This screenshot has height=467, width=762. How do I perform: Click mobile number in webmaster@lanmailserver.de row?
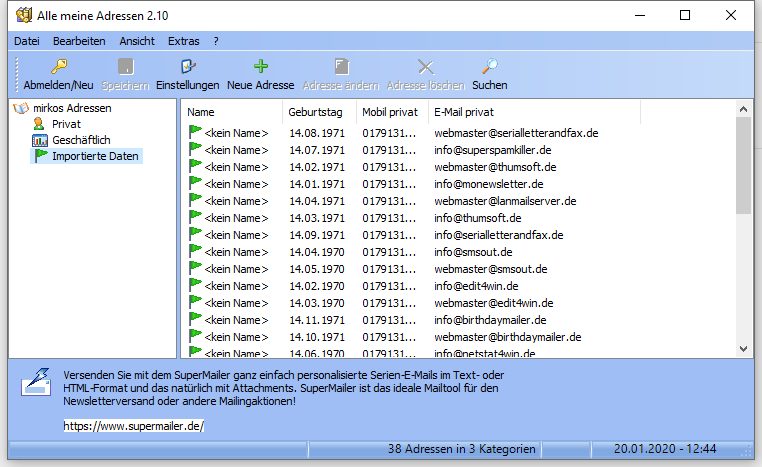pyautogui.click(x=389, y=201)
